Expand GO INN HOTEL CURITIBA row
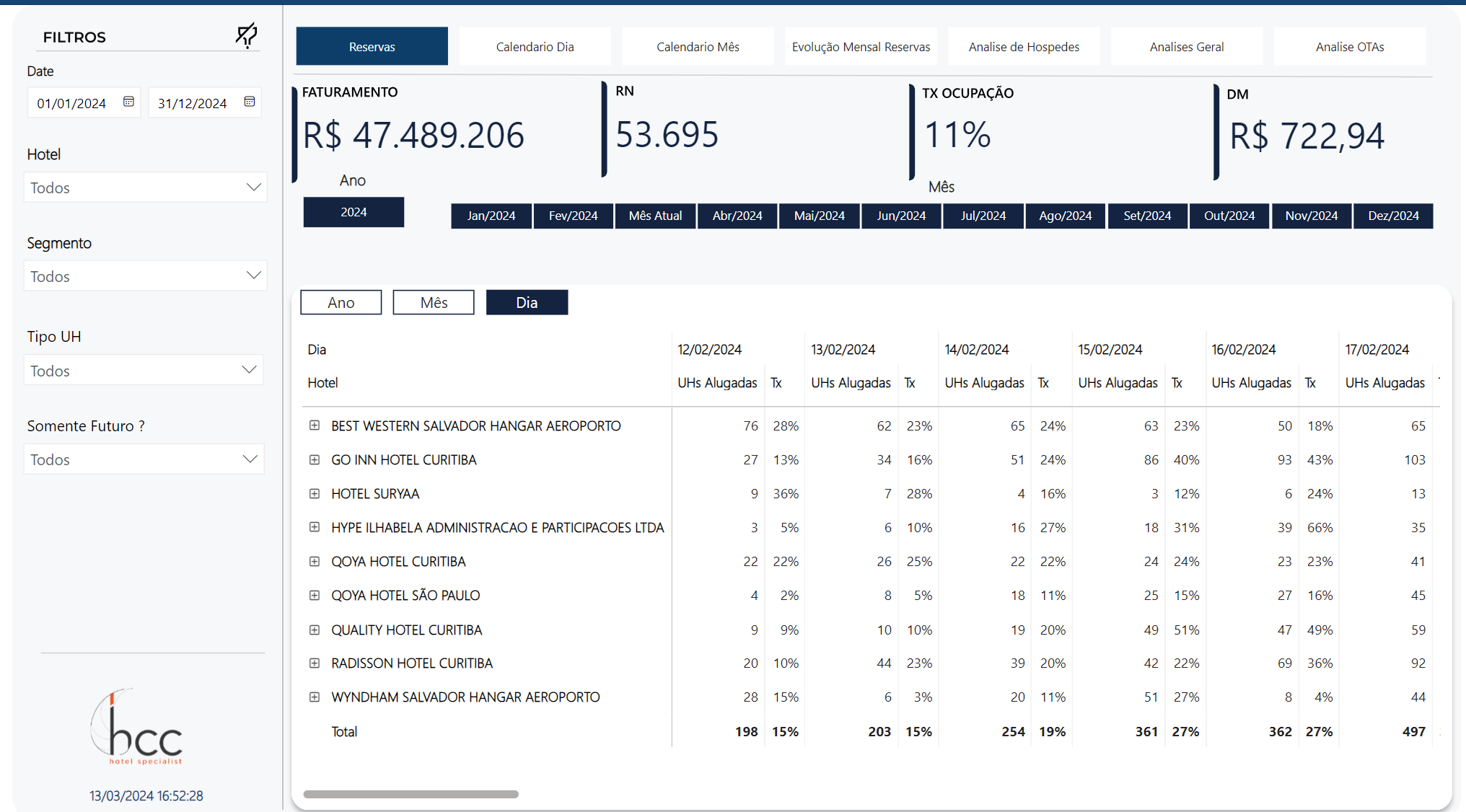Screen dimensions: 1466x812 (x=315, y=459)
